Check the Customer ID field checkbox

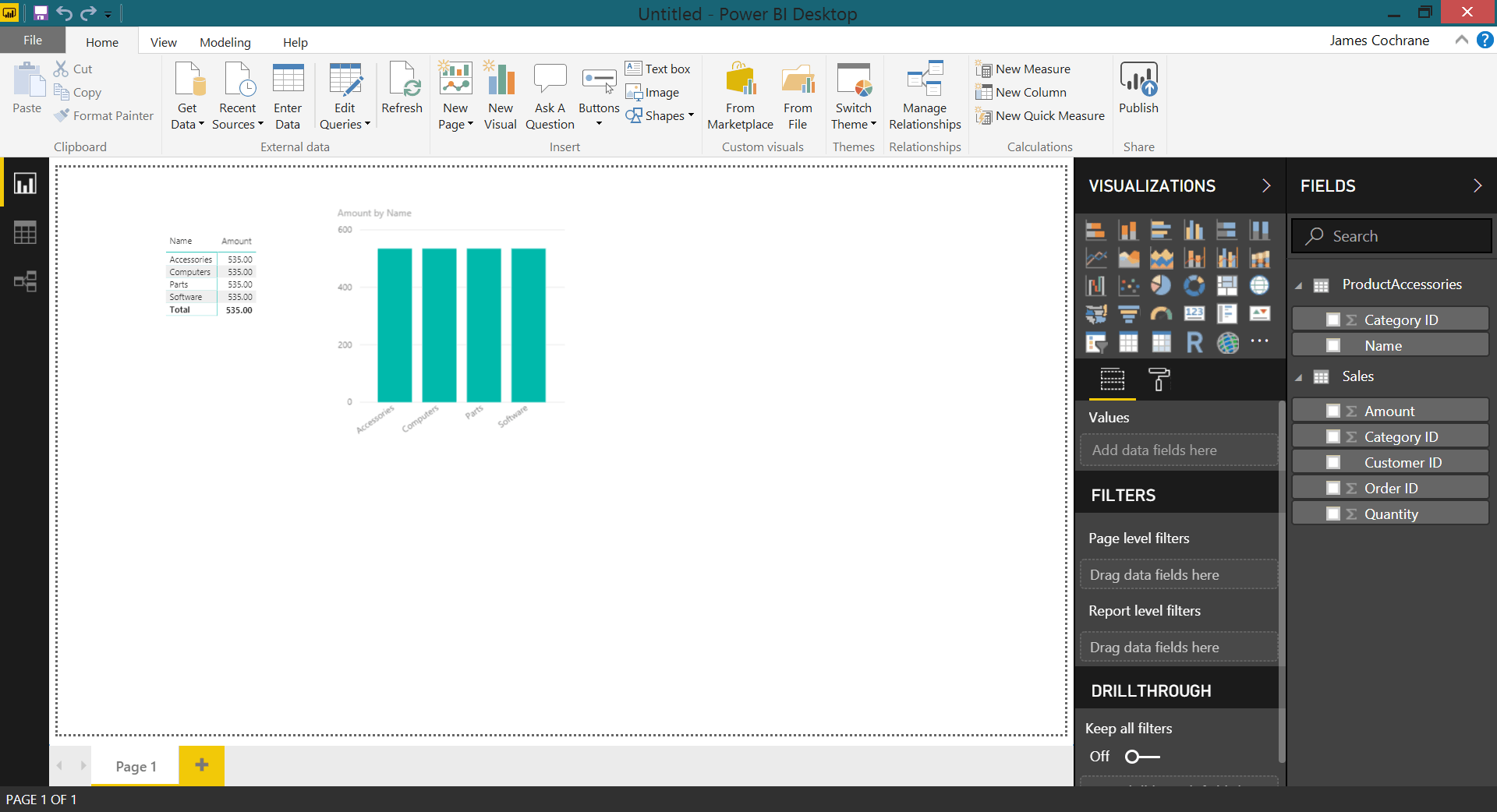click(1333, 462)
